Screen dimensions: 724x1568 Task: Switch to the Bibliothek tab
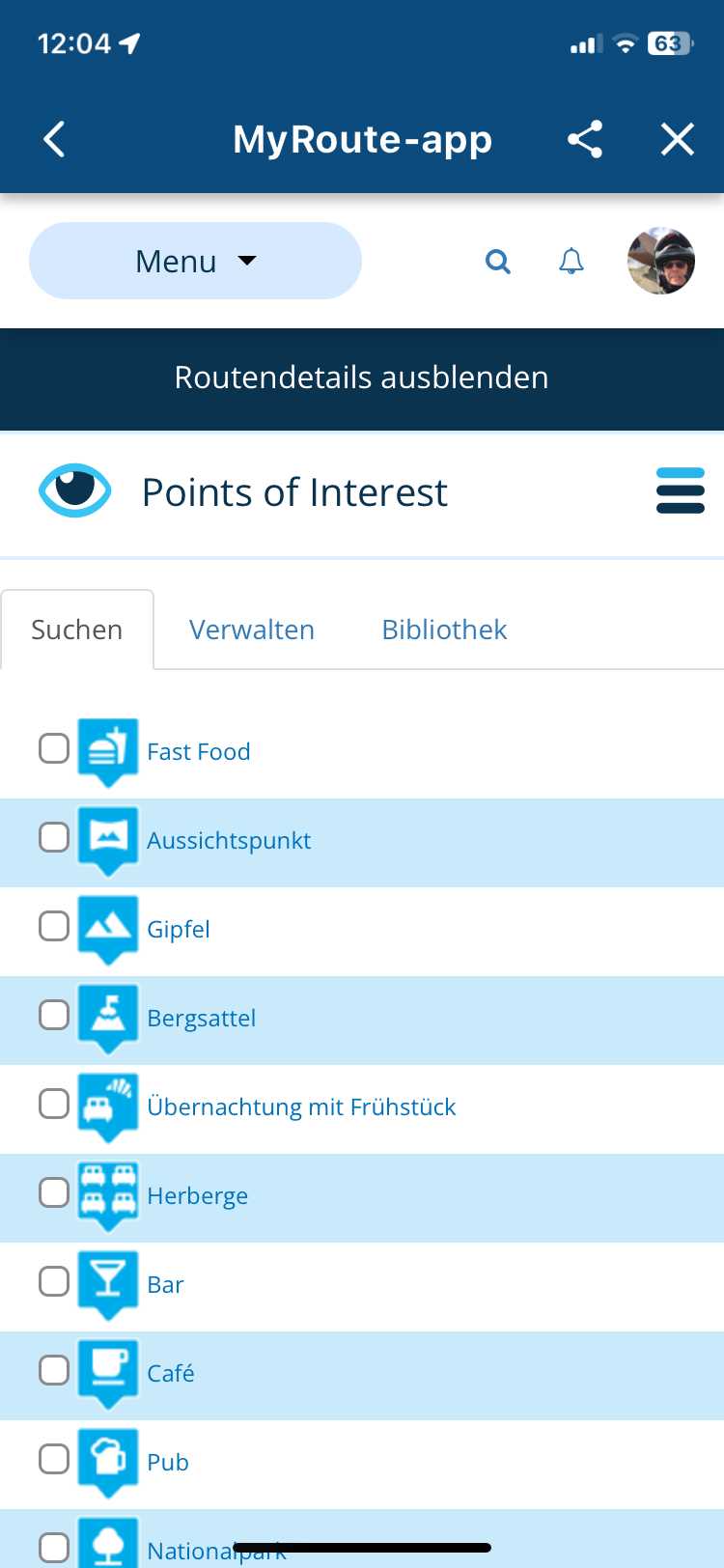[x=444, y=630]
